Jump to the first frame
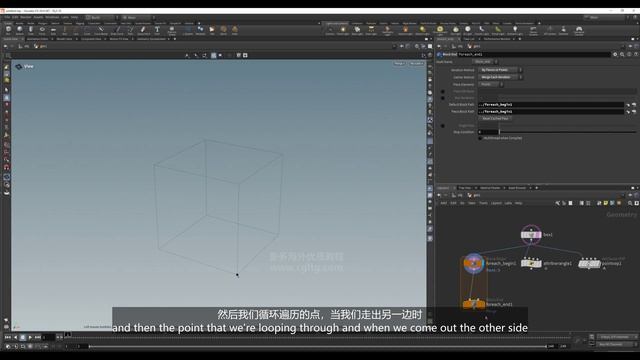 [x=8, y=337]
